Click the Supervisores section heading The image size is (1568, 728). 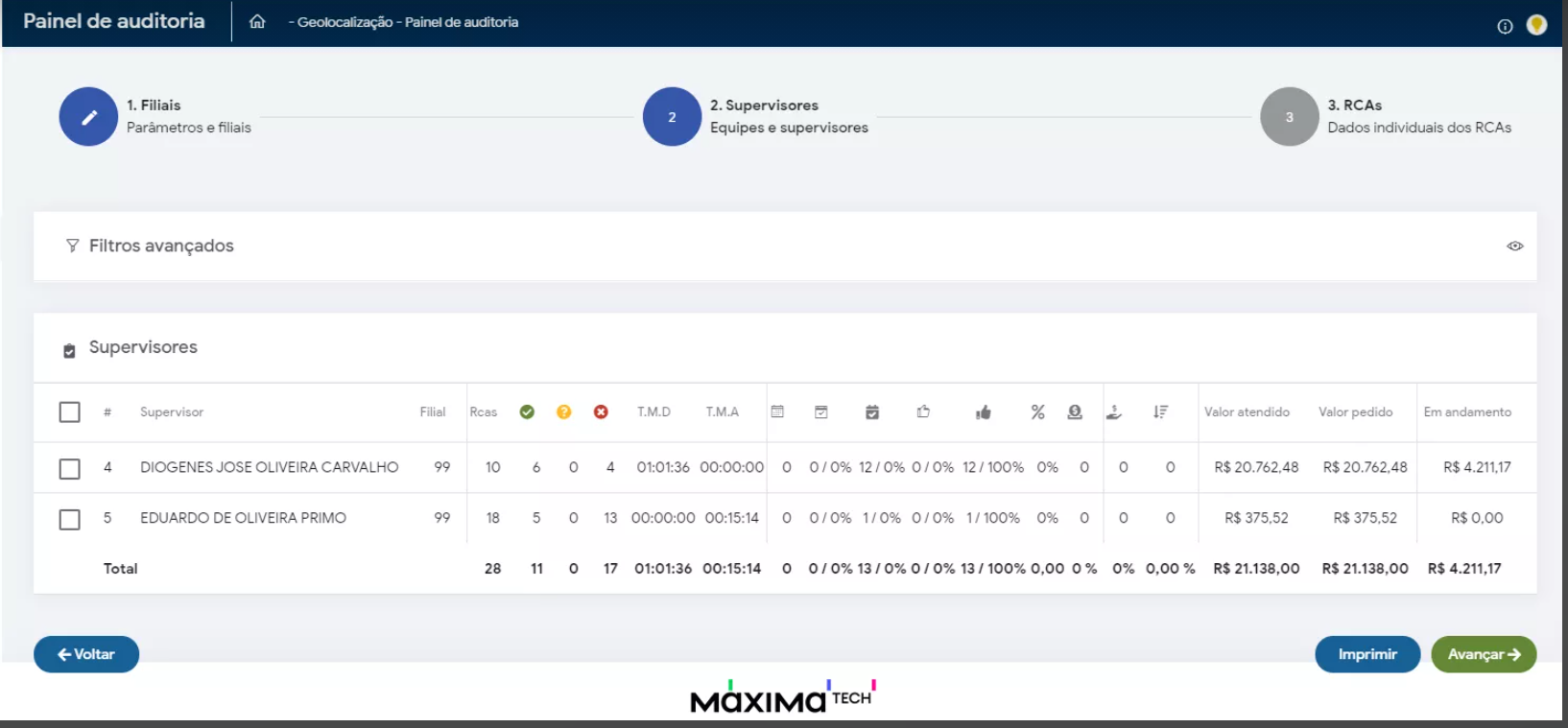point(143,347)
